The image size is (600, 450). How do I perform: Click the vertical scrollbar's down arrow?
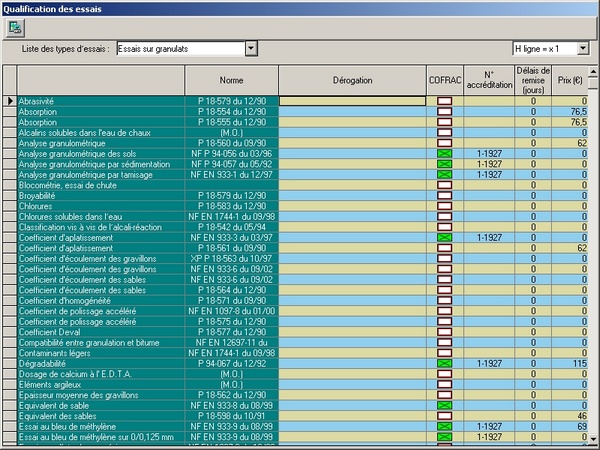593,437
